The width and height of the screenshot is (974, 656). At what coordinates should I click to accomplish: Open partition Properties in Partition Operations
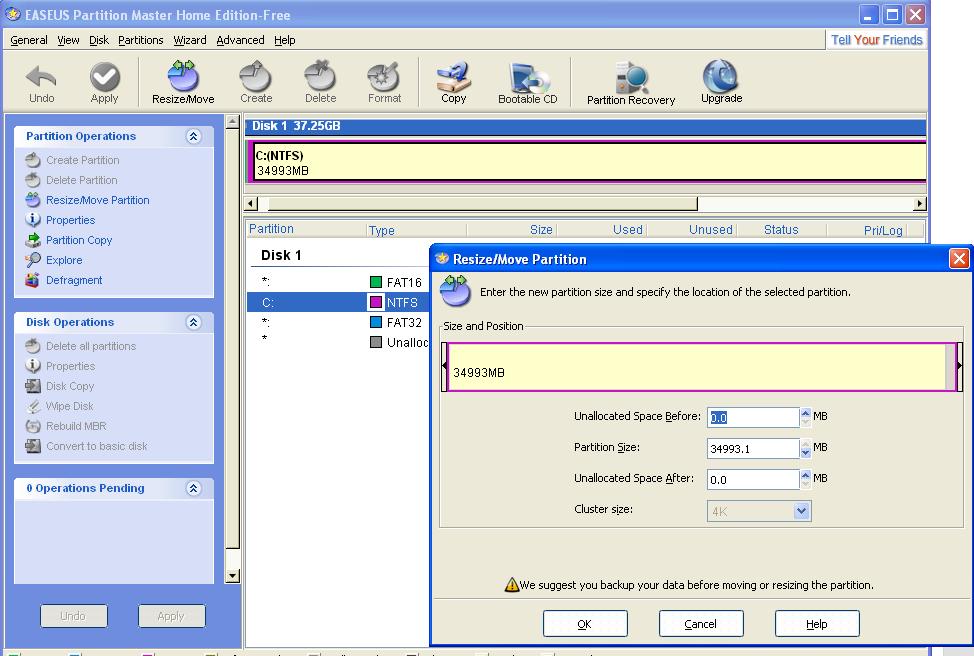[x=60, y=220]
